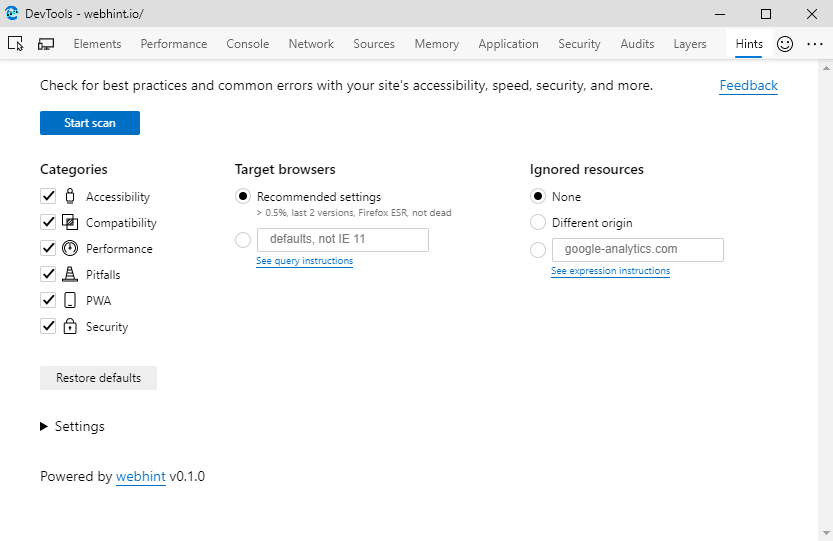Click the Categories heading
This screenshot has height=541, width=833.
[74, 170]
